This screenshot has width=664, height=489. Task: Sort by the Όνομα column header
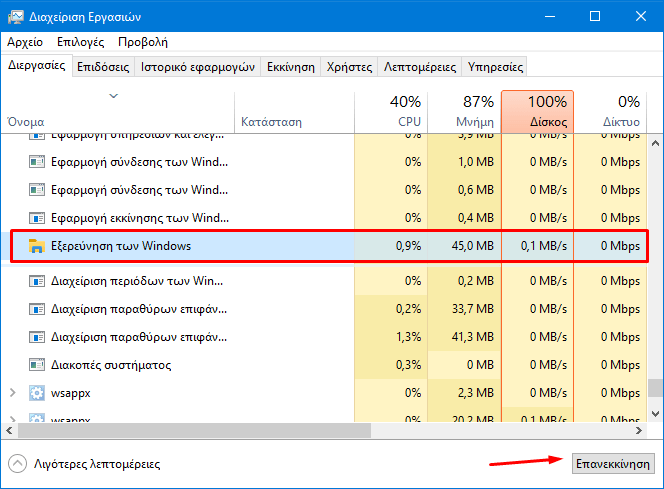coord(118,112)
